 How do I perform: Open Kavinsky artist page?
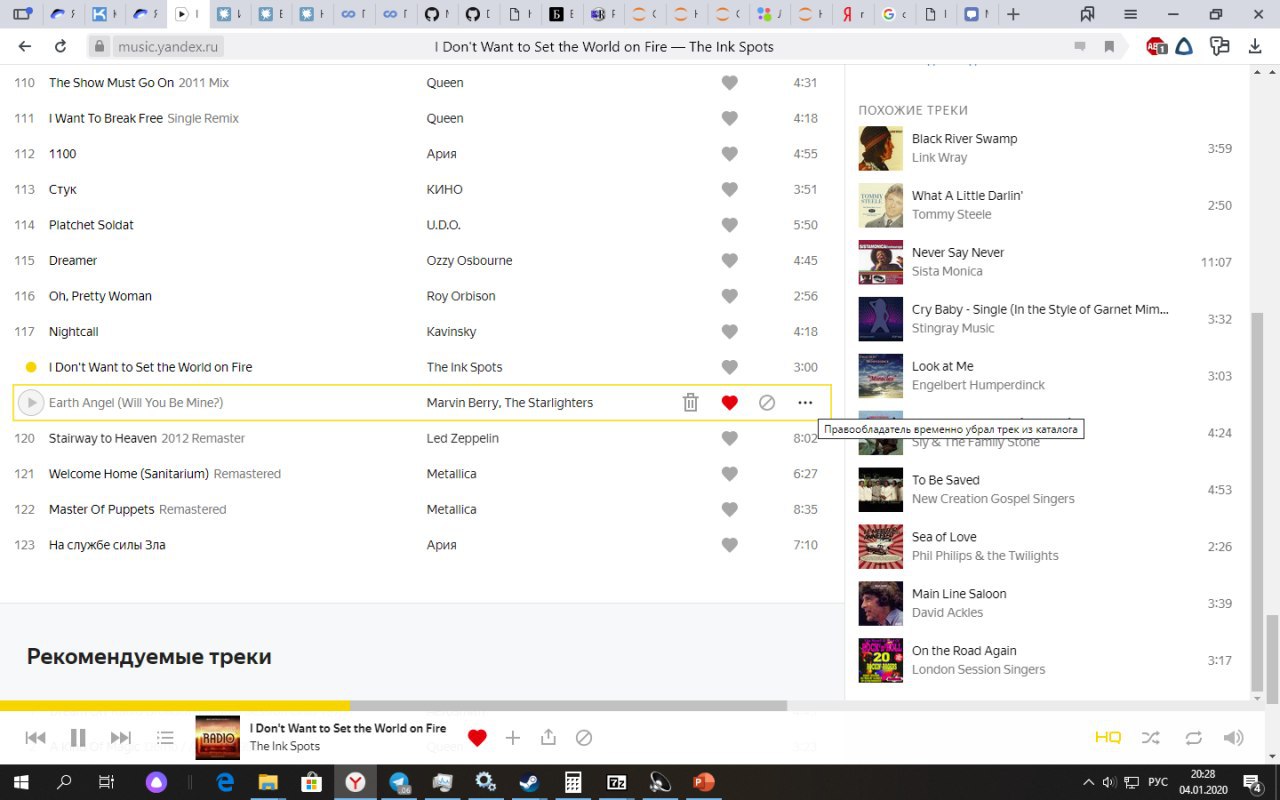click(451, 331)
